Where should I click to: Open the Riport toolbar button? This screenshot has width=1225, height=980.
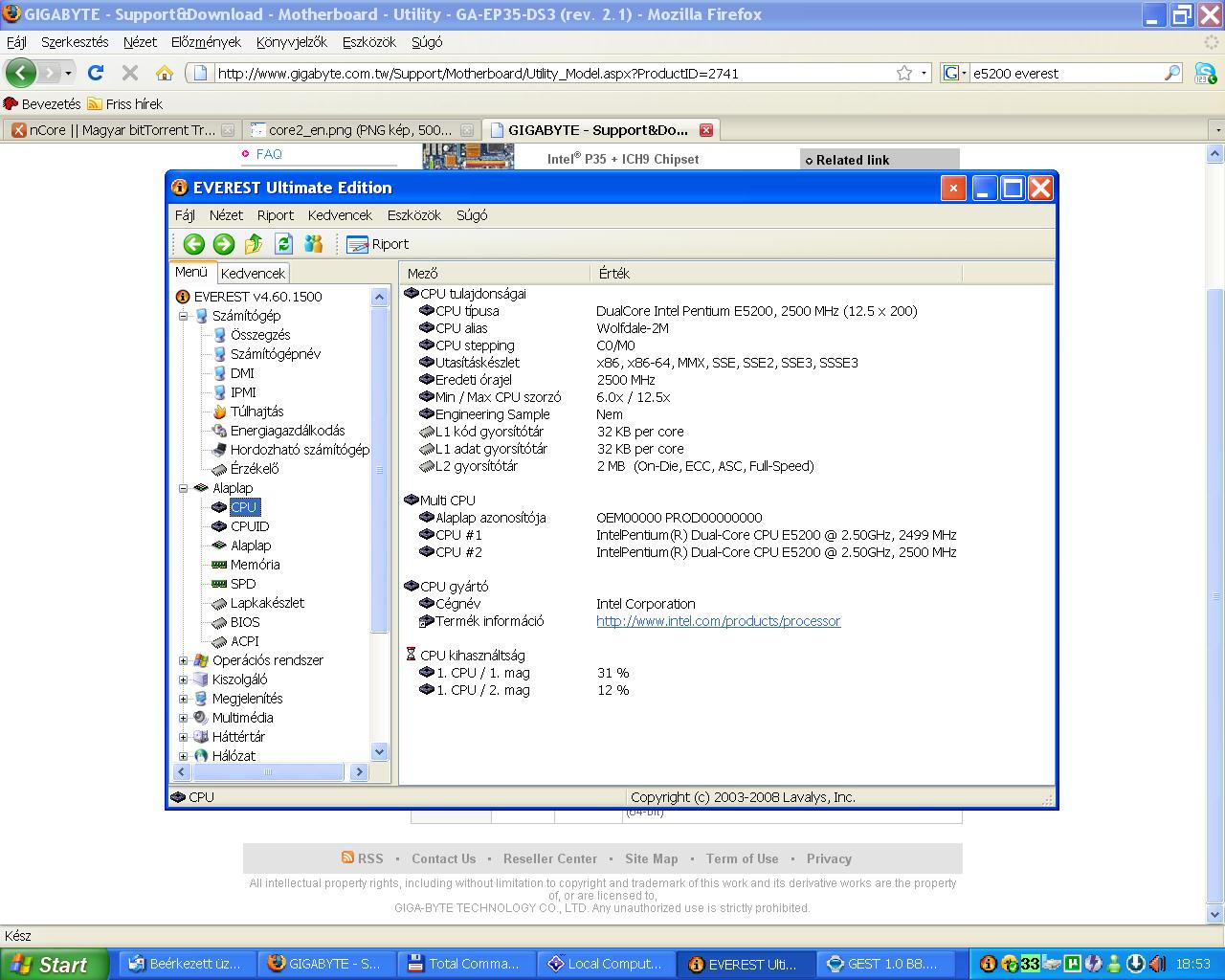tap(378, 244)
